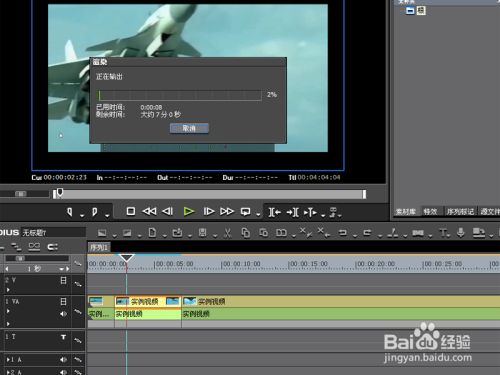Toggle the video channel icon on 2 V track

pyautogui.click(x=63, y=281)
